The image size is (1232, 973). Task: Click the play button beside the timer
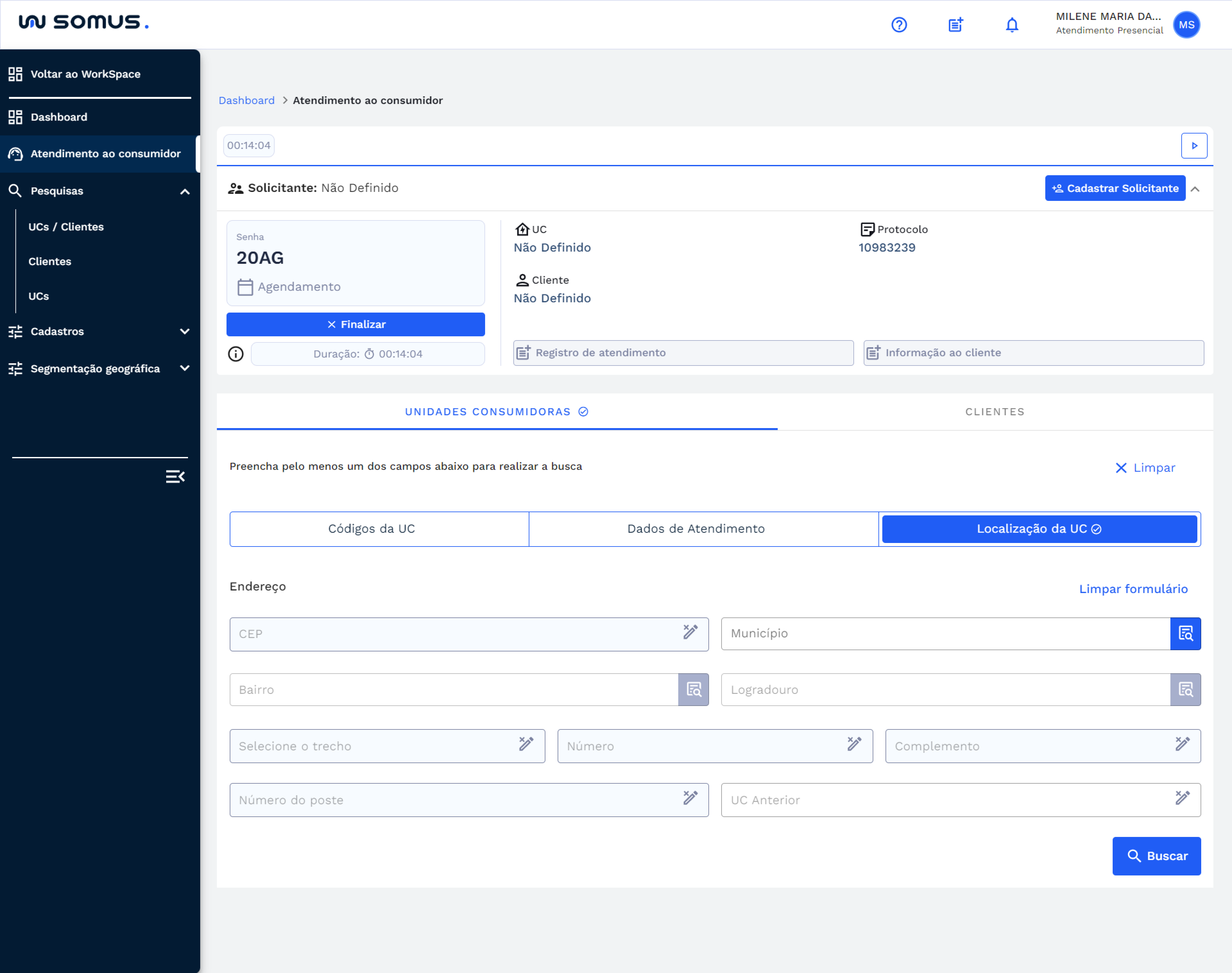pos(1194,146)
